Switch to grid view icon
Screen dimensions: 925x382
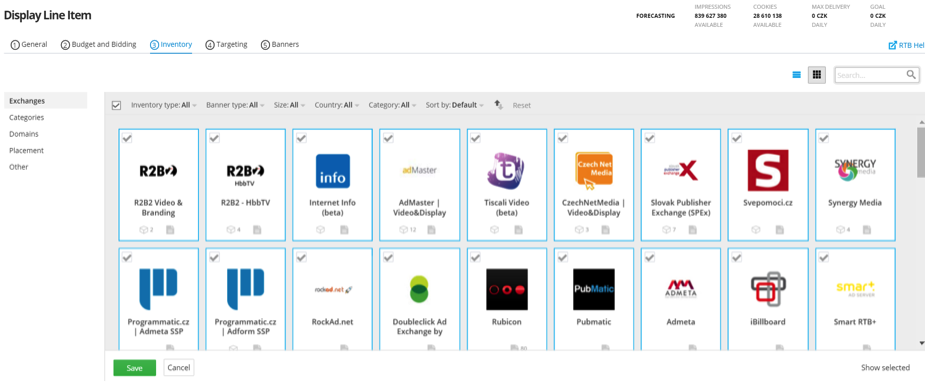click(x=816, y=75)
